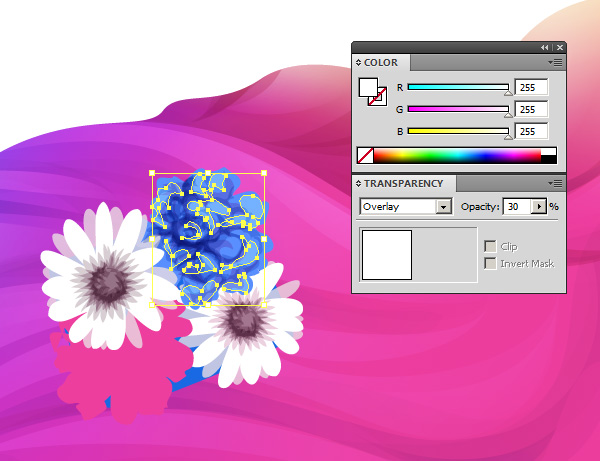Switch to the Transparency panel tab
The image size is (600, 461).
click(403, 184)
